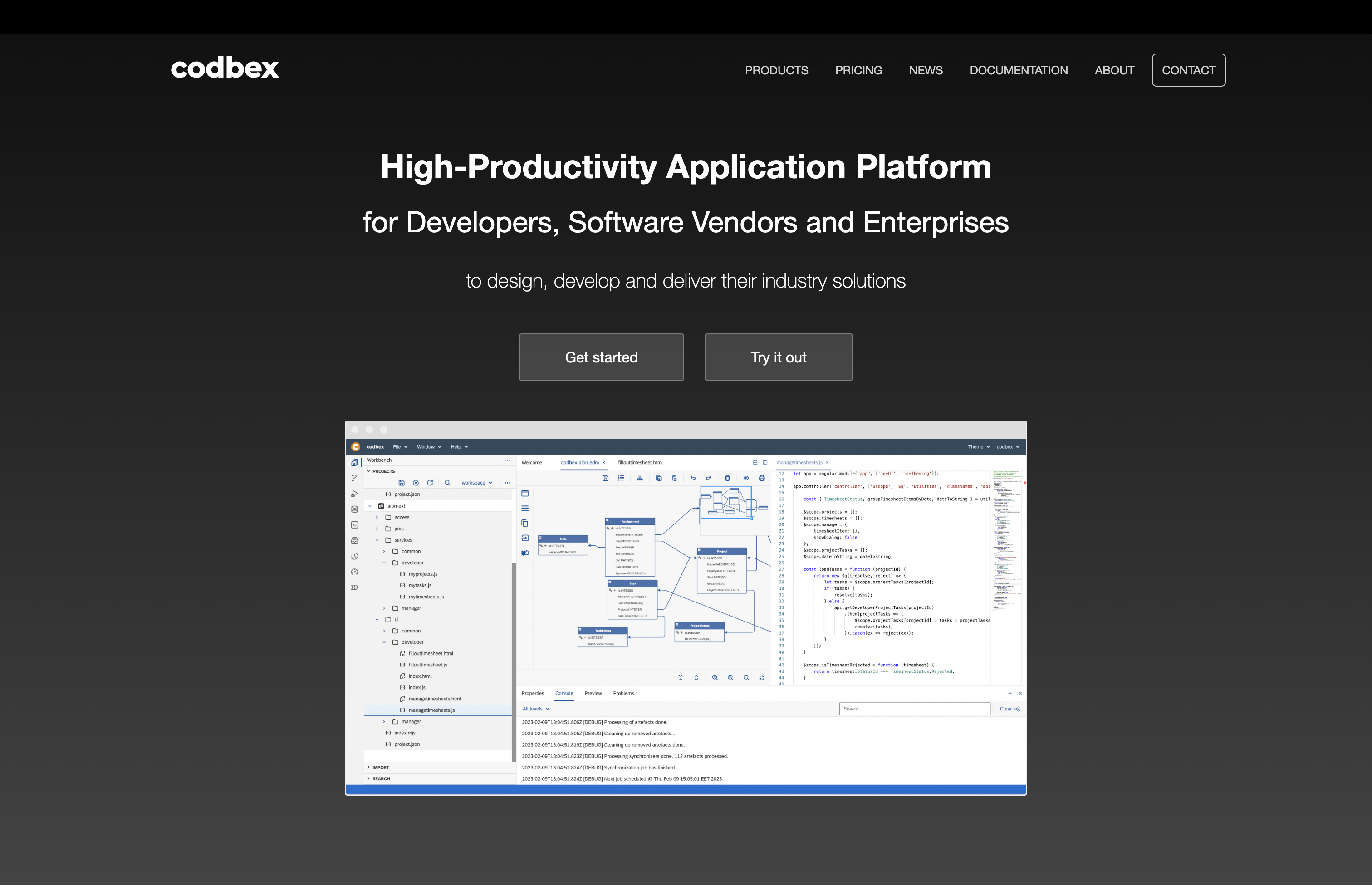Click the Get started button
This screenshot has width=1372, height=891.
[601, 357]
